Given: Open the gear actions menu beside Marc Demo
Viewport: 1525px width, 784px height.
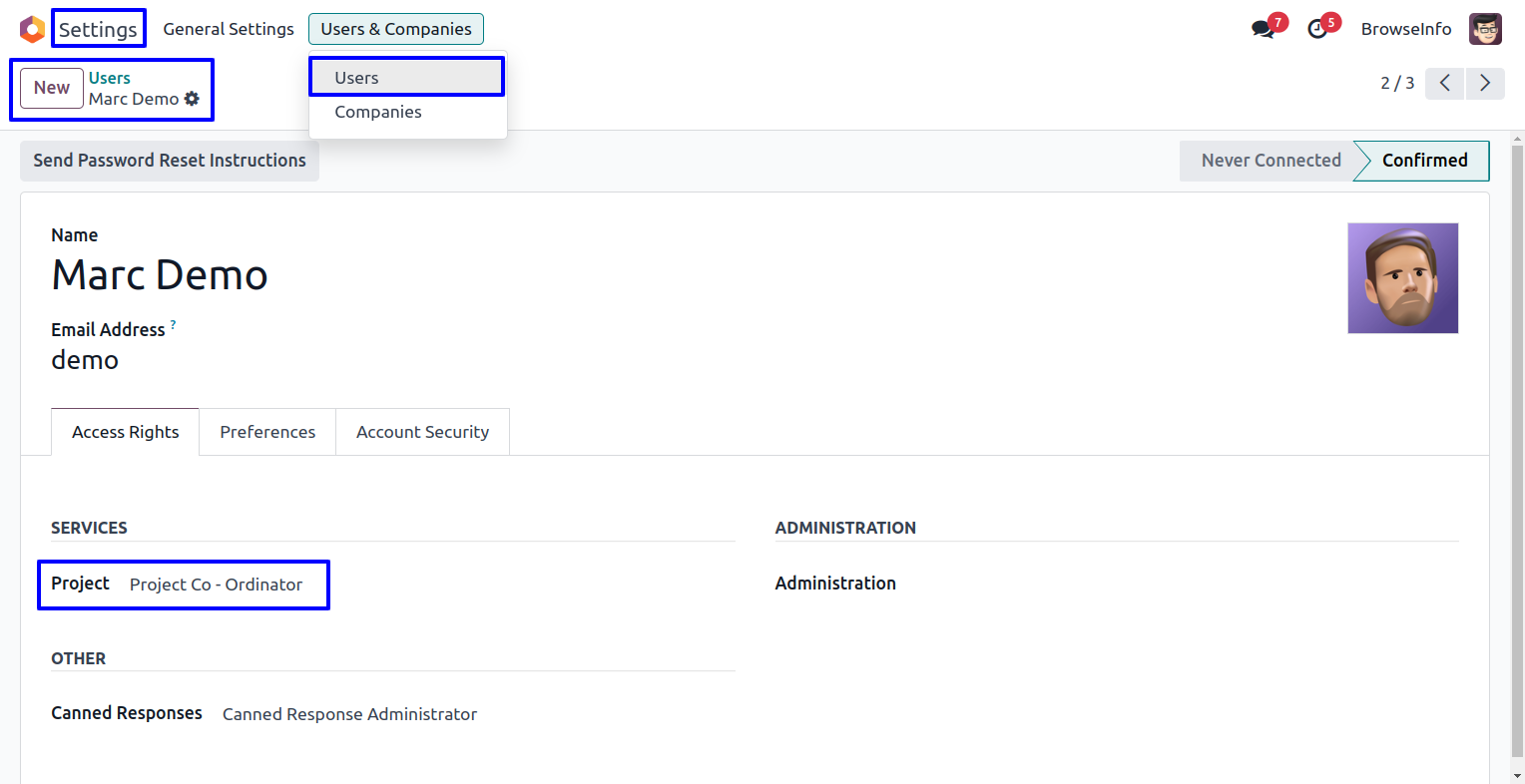Looking at the screenshot, I should (x=192, y=99).
